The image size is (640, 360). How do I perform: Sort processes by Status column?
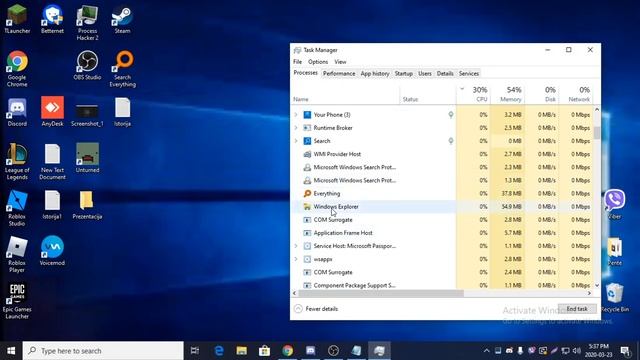click(x=428, y=94)
